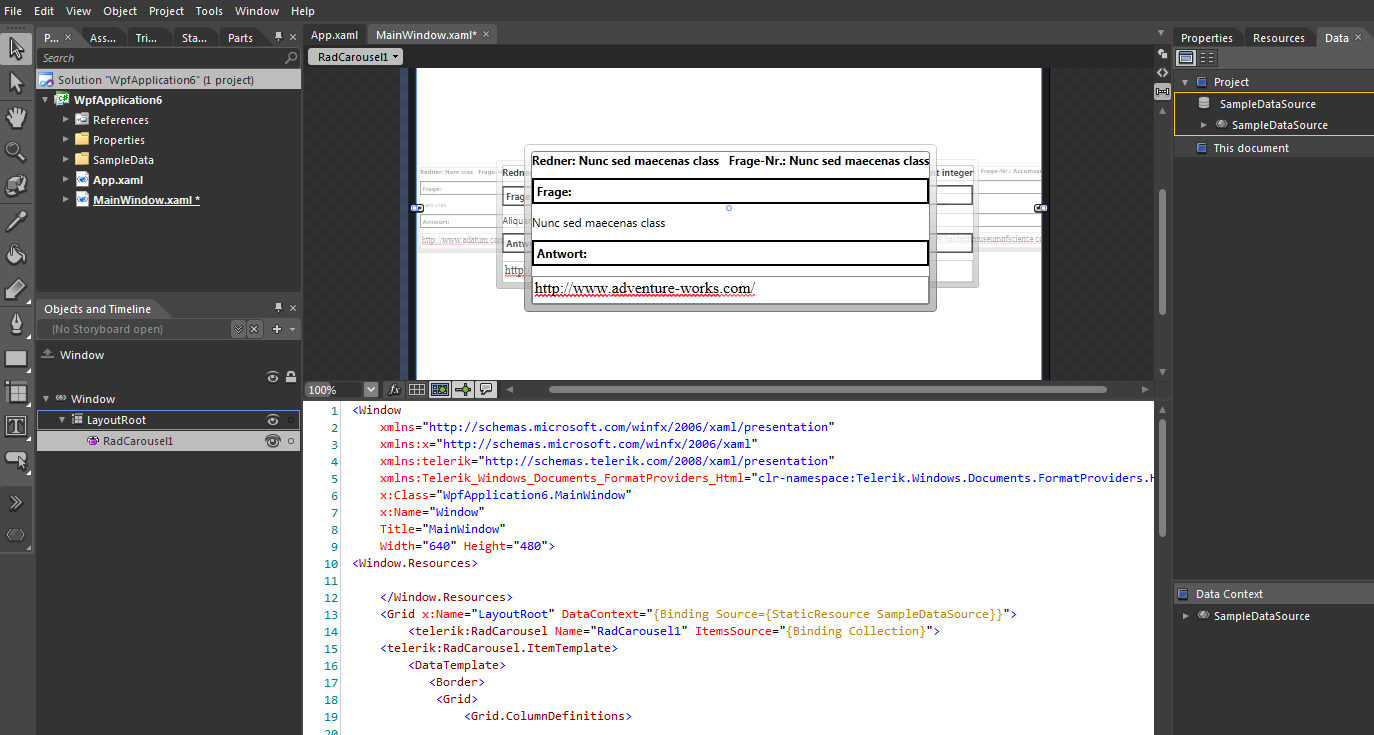Toggle visibility eye for LayoutRoot
This screenshot has width=1374, height=735.
[272, 421]
